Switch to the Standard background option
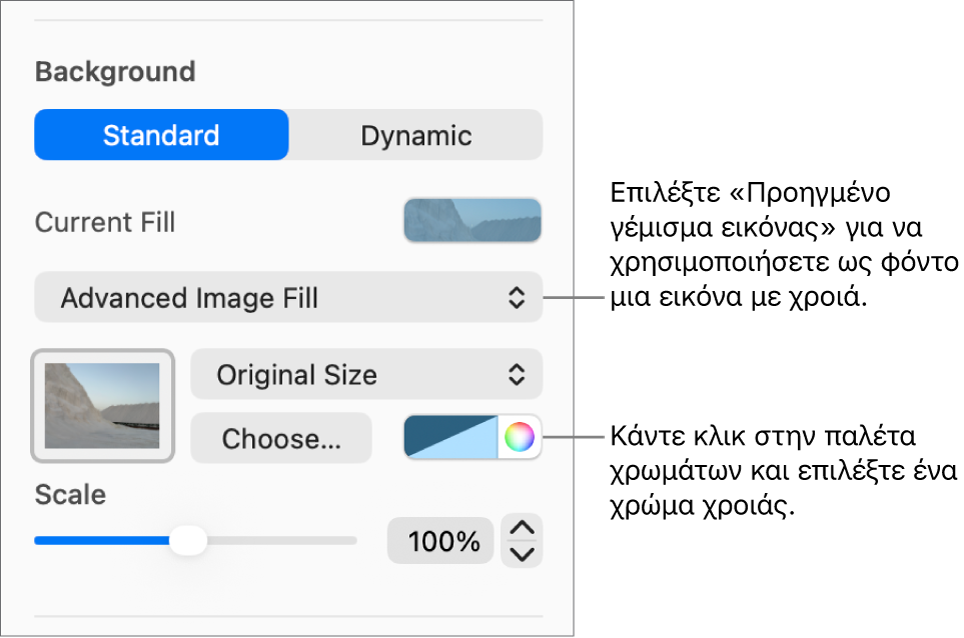Screen dimensions: 964x638 (x=161, y=135)
